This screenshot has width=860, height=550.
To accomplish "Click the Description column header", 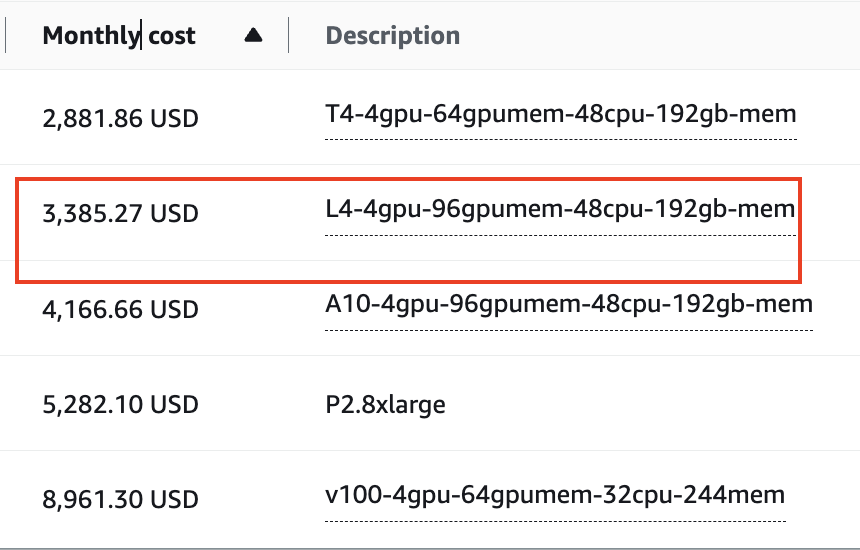I will 393,36.
